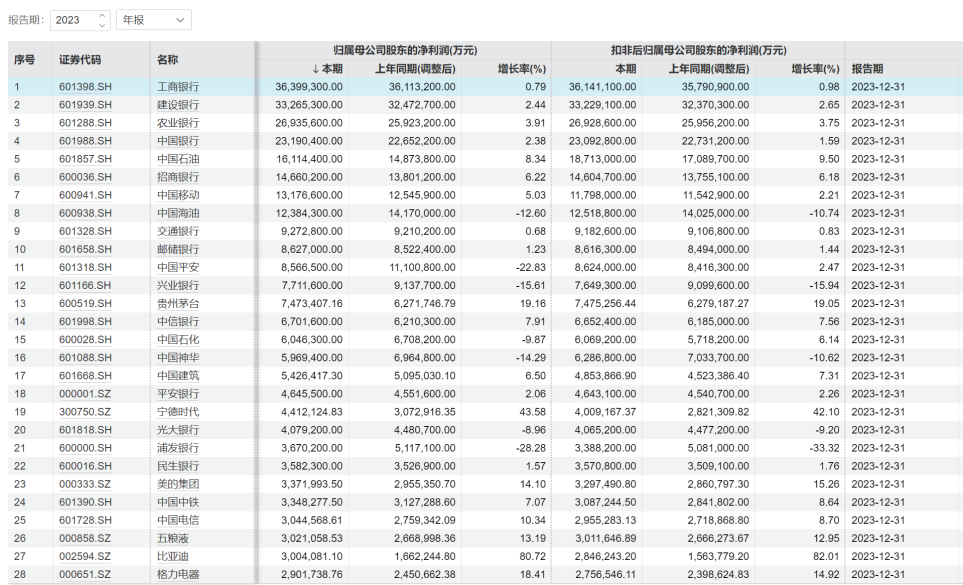Screen dimensions: 963x585
Task: Open stock name link 交通银行
Action: coord(177,231)
